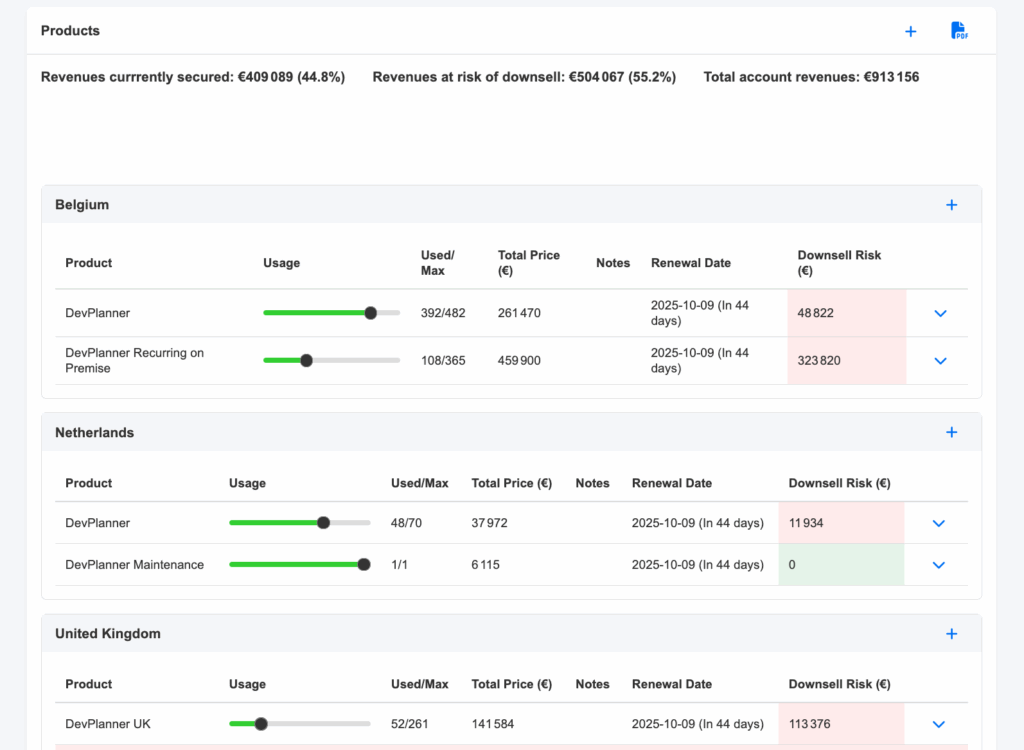Click total price 261 470

click(x=519, y=313)
